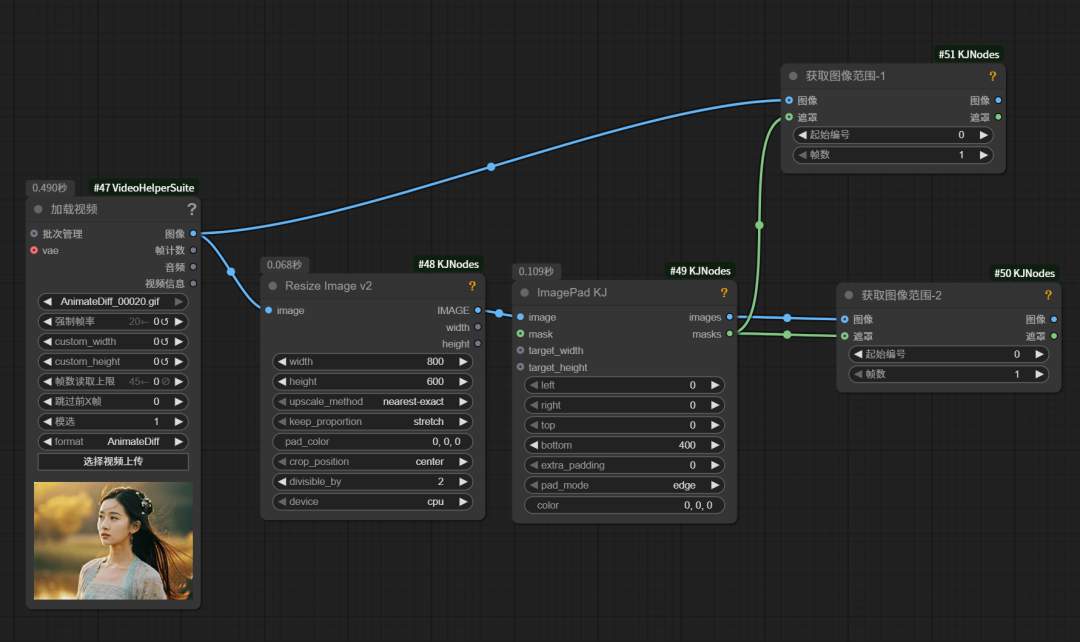Open the upscale_method dropdown
Viewport: 1080px width, 642px height.
(372, 402)
